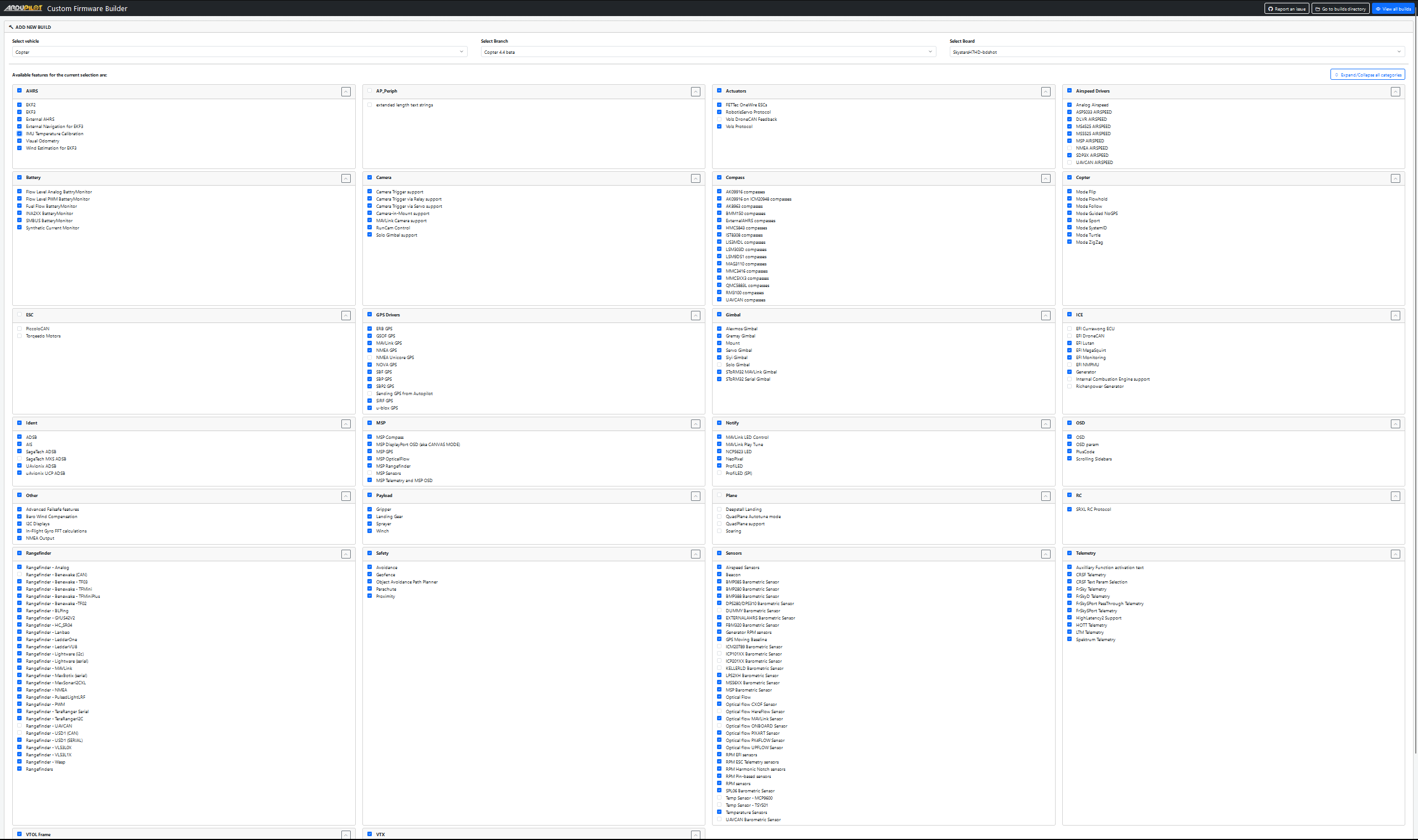
Task: Collapse the Safety category panel
Action: tap(695, 554)
